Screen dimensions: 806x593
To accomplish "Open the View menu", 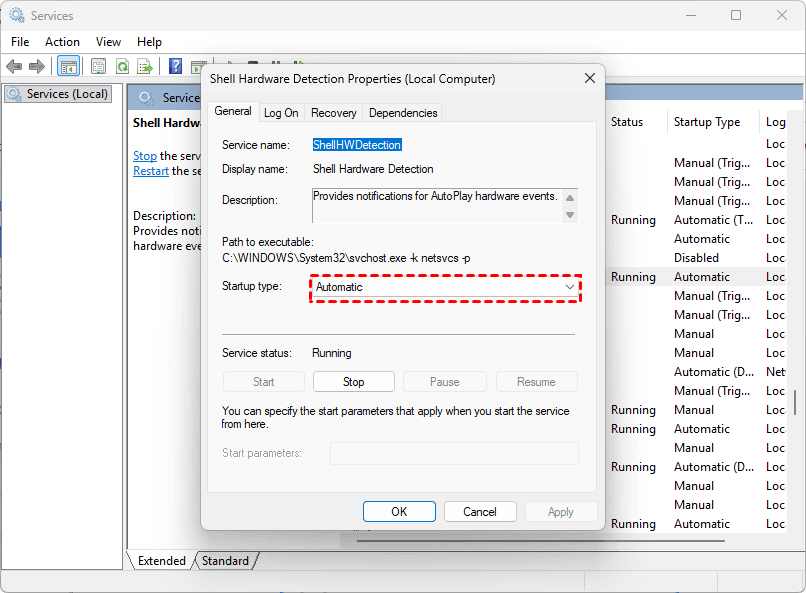I will pos(108,42).
